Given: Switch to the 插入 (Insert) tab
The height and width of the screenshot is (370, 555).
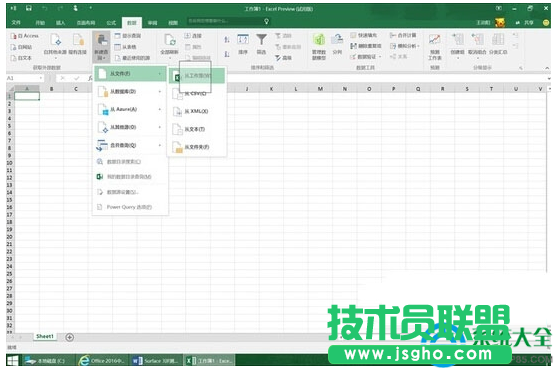Looking at the screenshot, I should click(61, 23).
